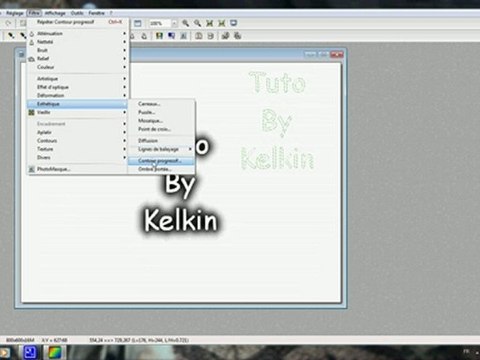Image resolution: width=480 pixels, height=360 pixels.
Task: Expand the Effet d'optique submenu
Action: click(77, 87)
